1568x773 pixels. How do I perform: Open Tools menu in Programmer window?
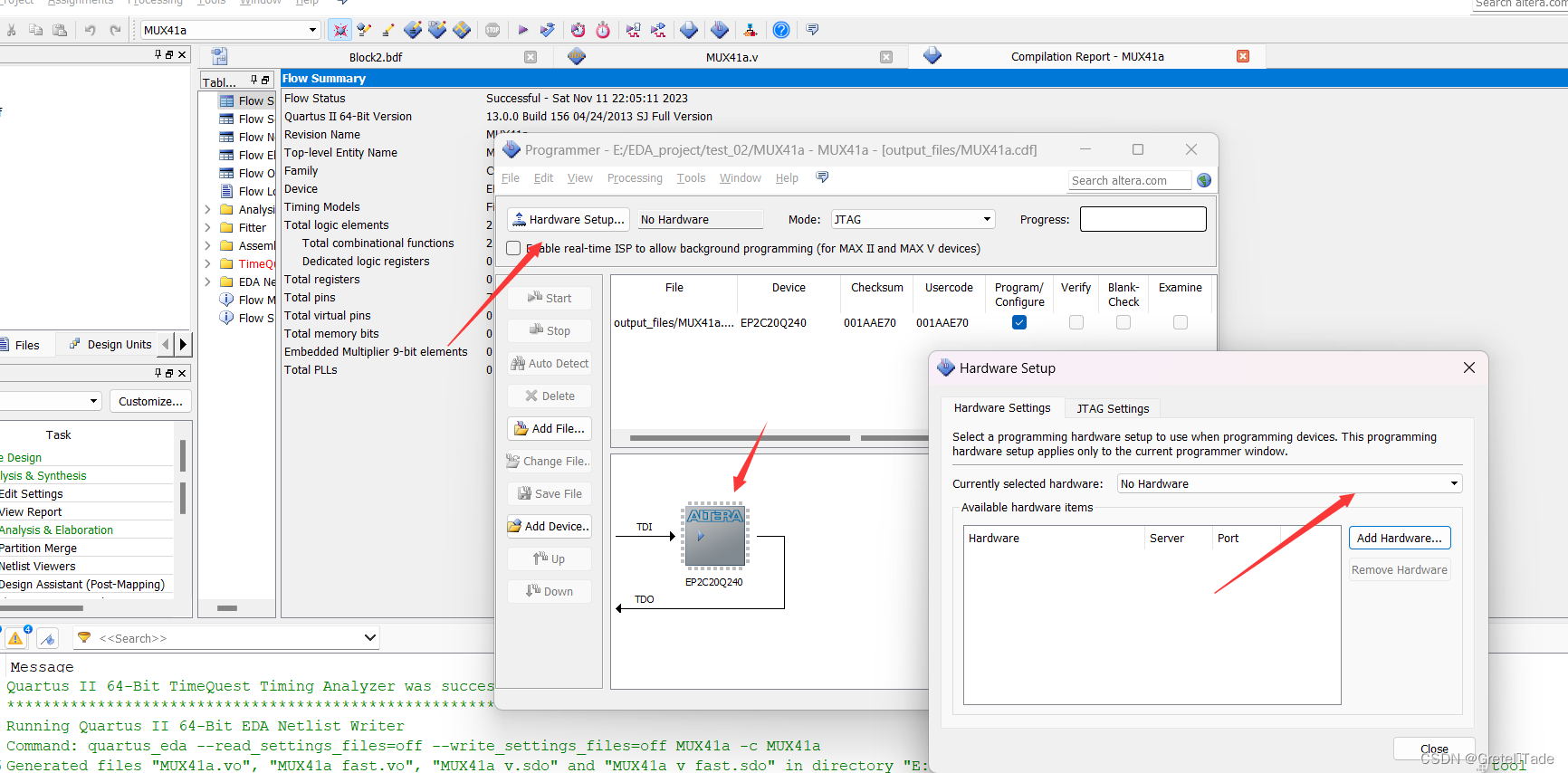click(x=691, y=178)
